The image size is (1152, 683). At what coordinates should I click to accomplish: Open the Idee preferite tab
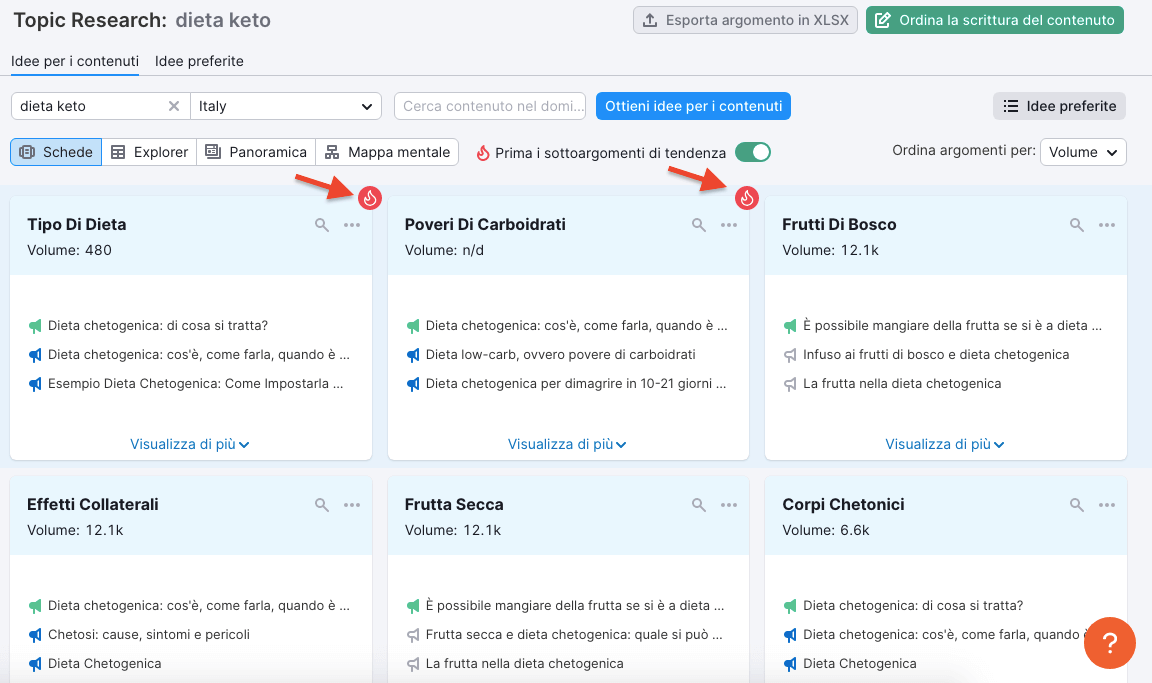[199, 61]
